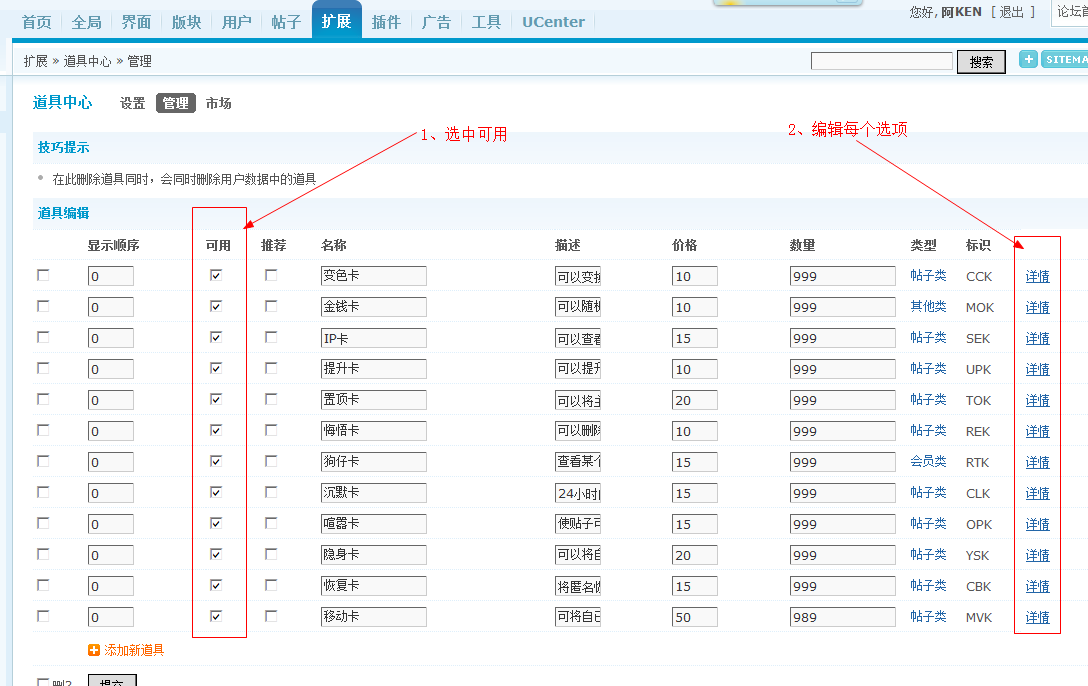
Task: Click the green plus icon beside SITEMAP
Action: 1028,60
